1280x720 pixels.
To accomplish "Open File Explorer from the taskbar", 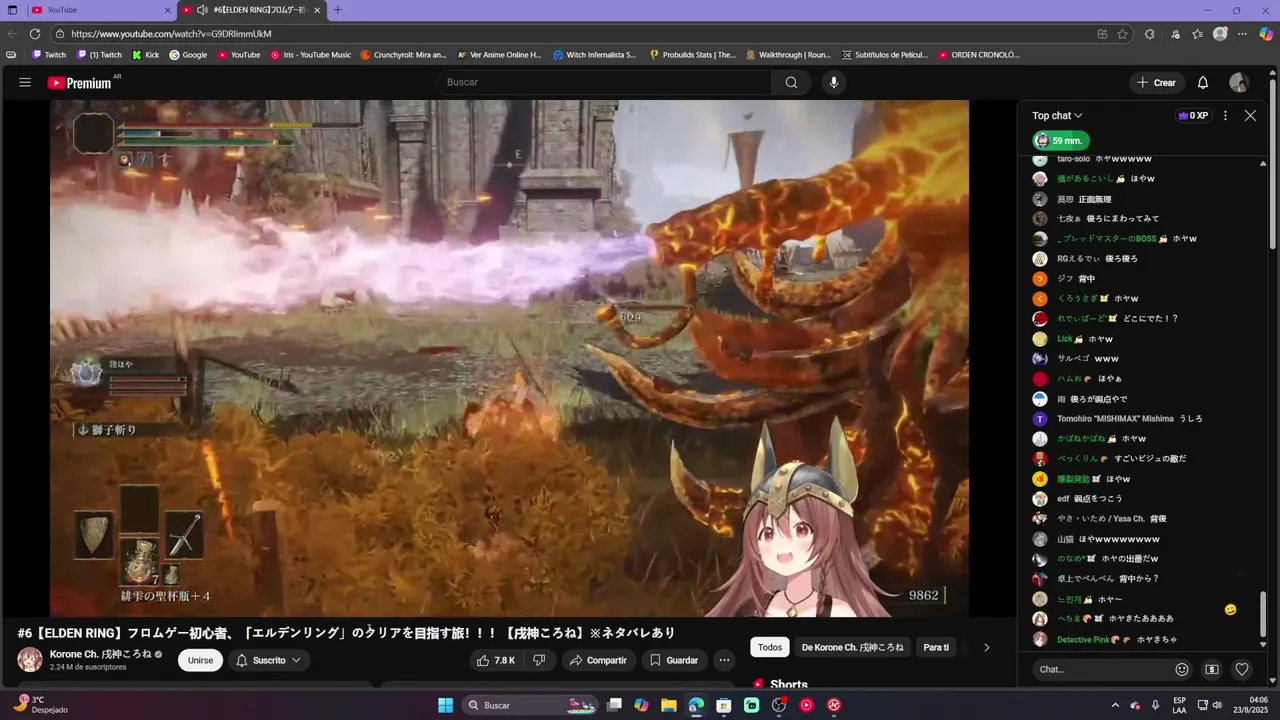I will tap(668, 705).
